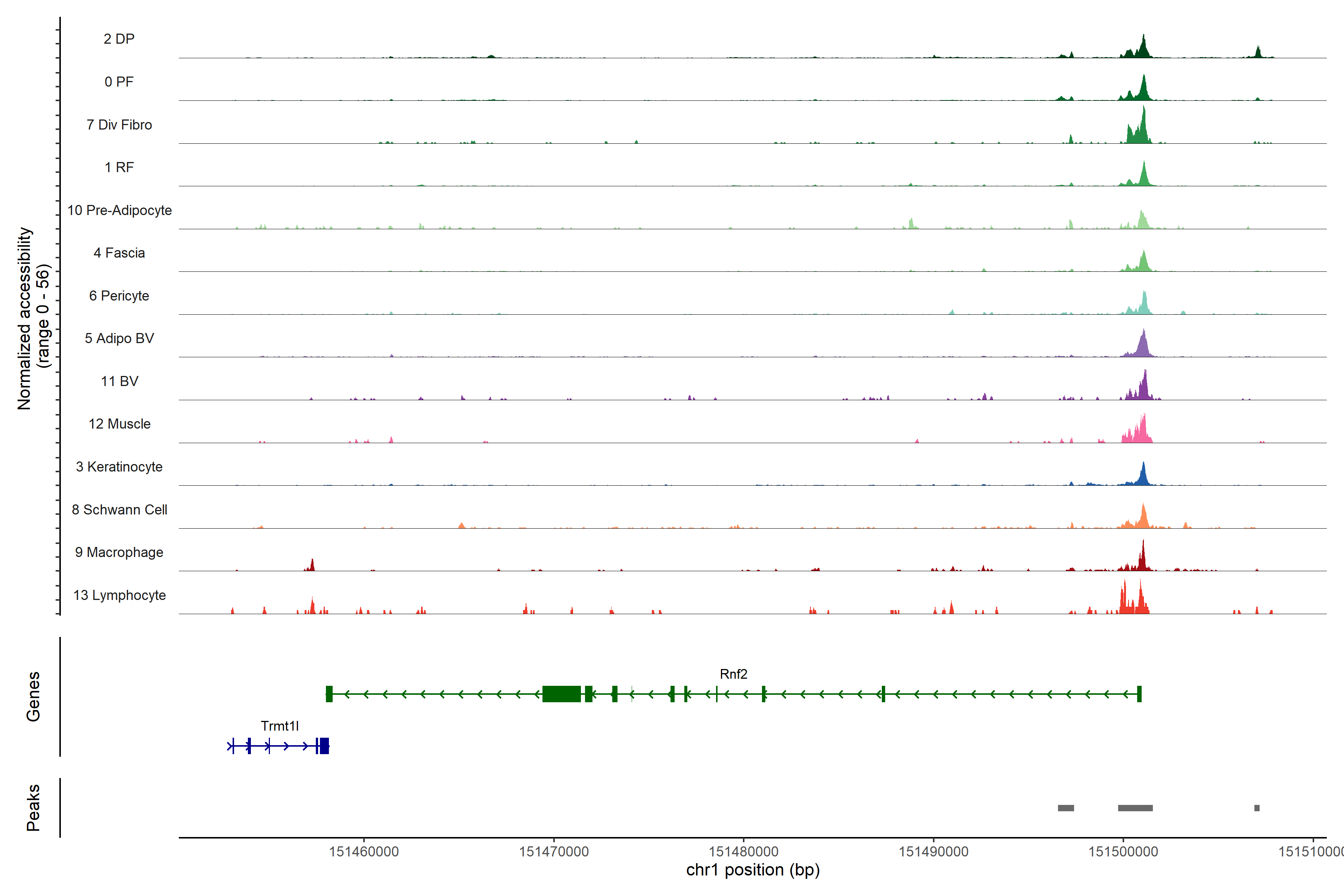Click the Trmt1l gene label
The height and width of the screenshot is (896, 1344).
(279, 726)
